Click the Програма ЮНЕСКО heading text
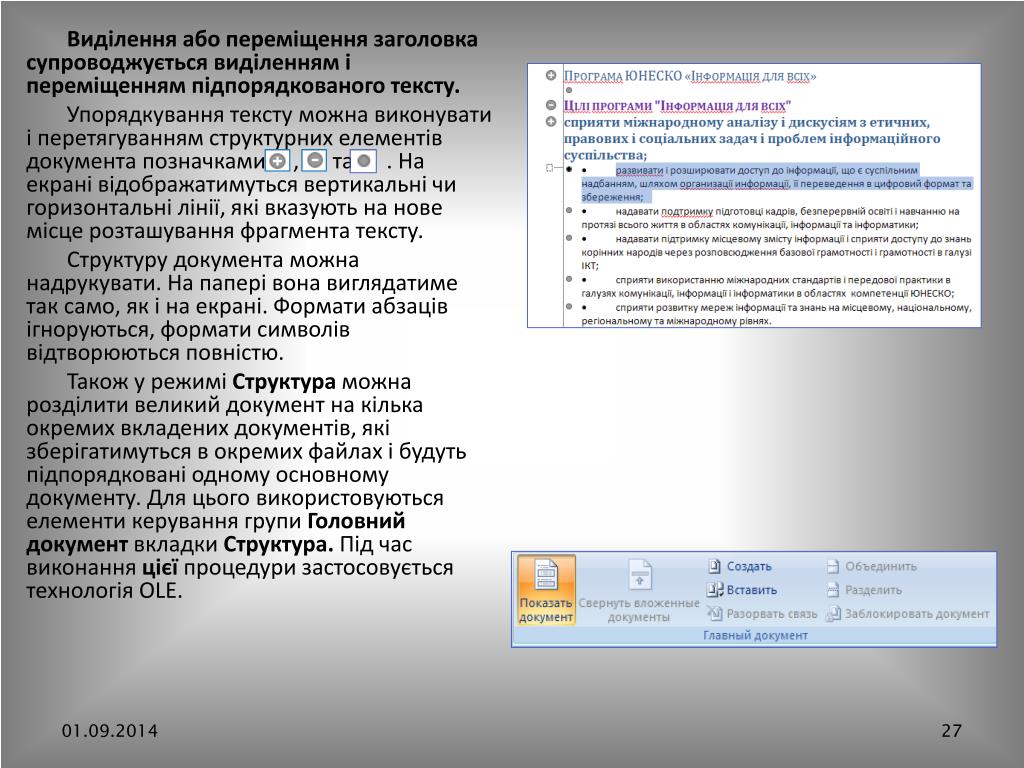Viewport: 1024px width, 768px height. click(690, 76)
